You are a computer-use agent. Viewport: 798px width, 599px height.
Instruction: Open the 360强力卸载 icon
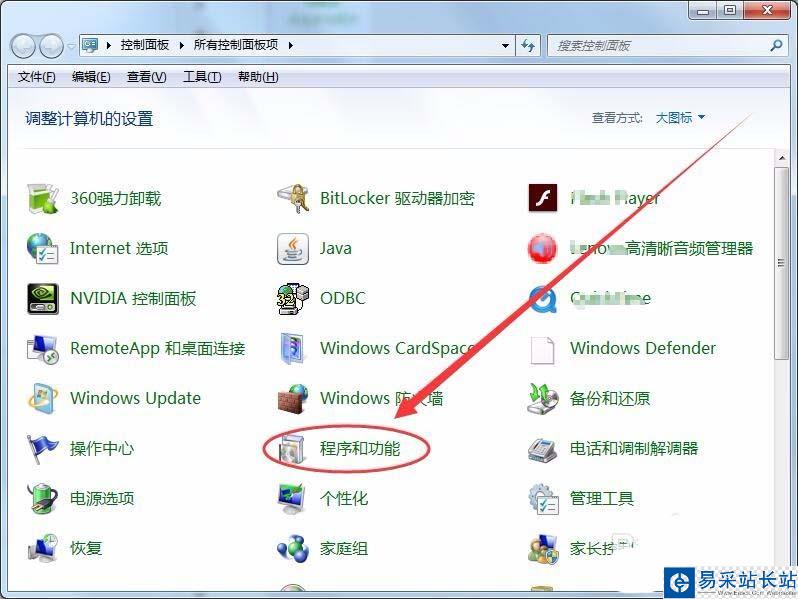click(43, 198)
